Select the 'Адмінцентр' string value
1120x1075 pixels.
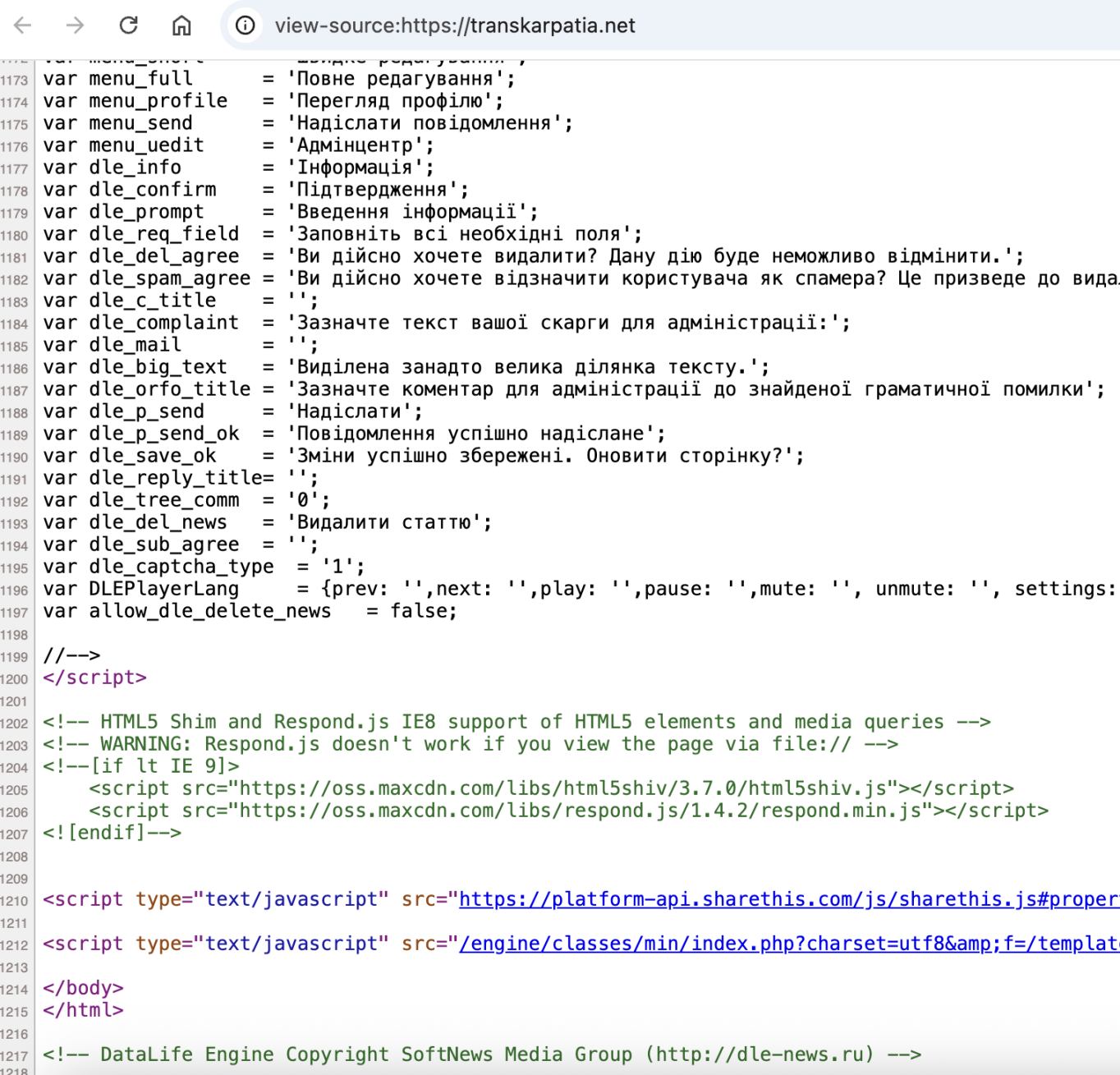tap(355, 145)
